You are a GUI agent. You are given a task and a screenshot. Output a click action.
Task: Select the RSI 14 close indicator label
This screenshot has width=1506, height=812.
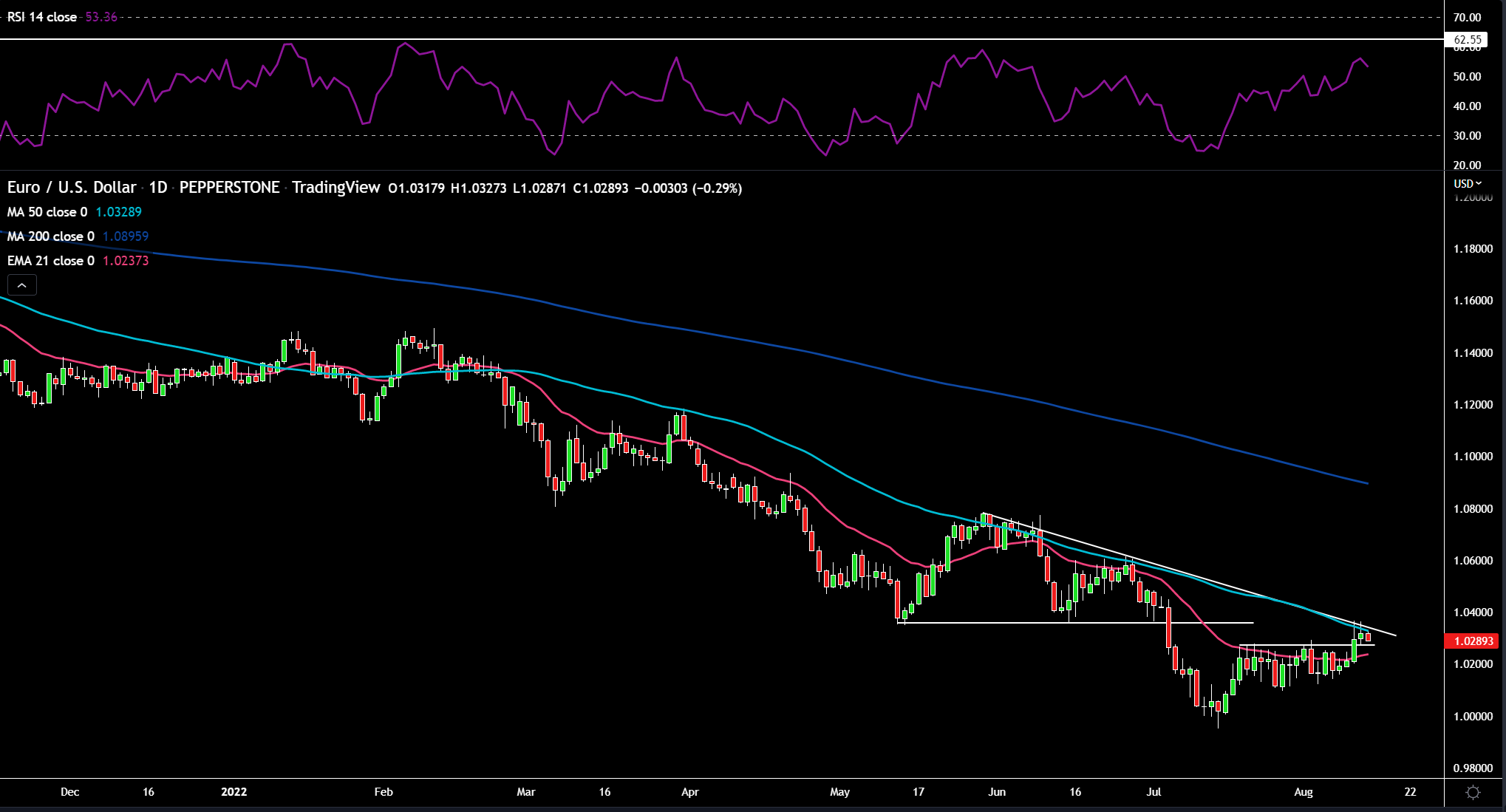[42, 17]
